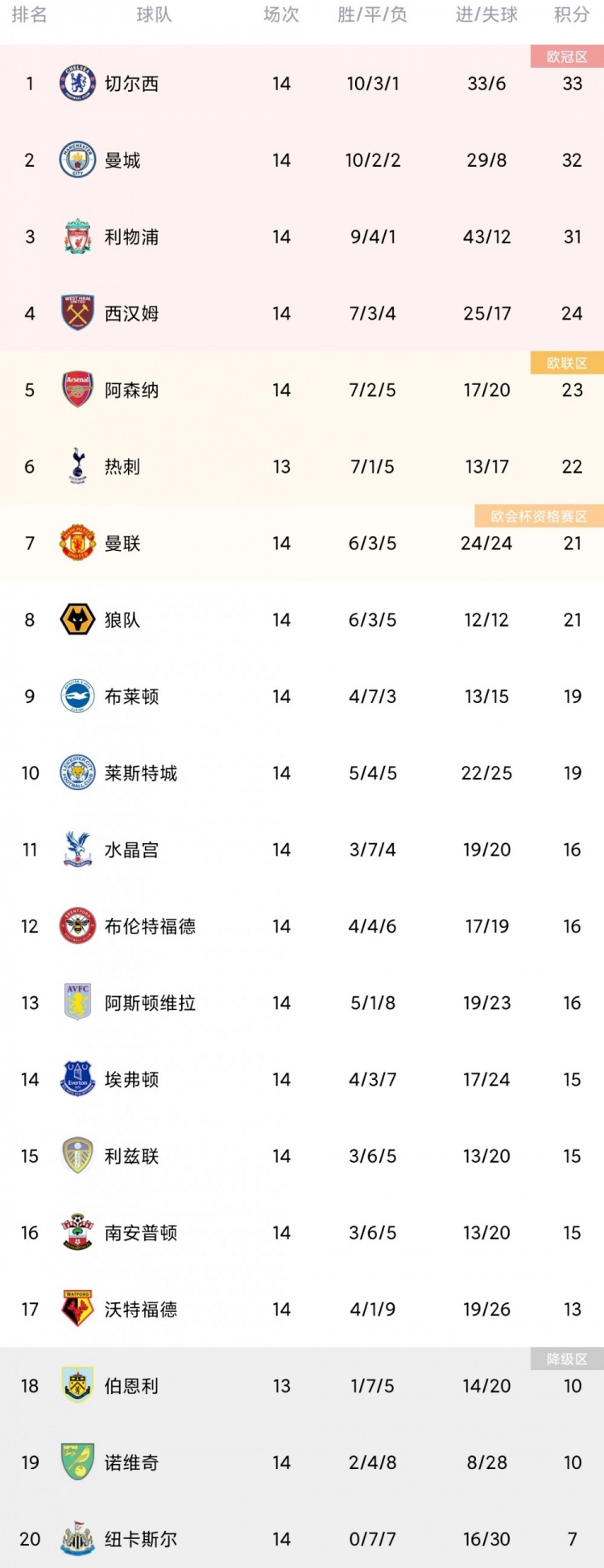Open the 布伦特福德 team name link

click(150, 926)
